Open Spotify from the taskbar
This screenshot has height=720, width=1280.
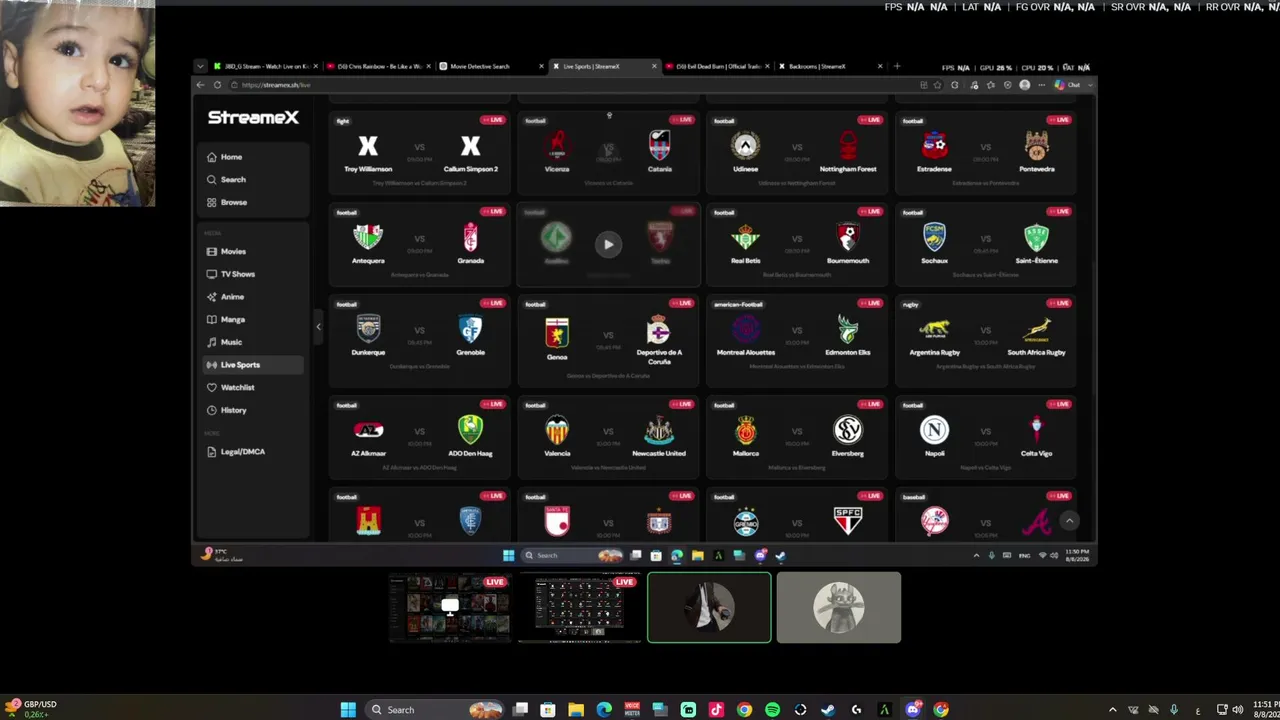click(772, 710)
